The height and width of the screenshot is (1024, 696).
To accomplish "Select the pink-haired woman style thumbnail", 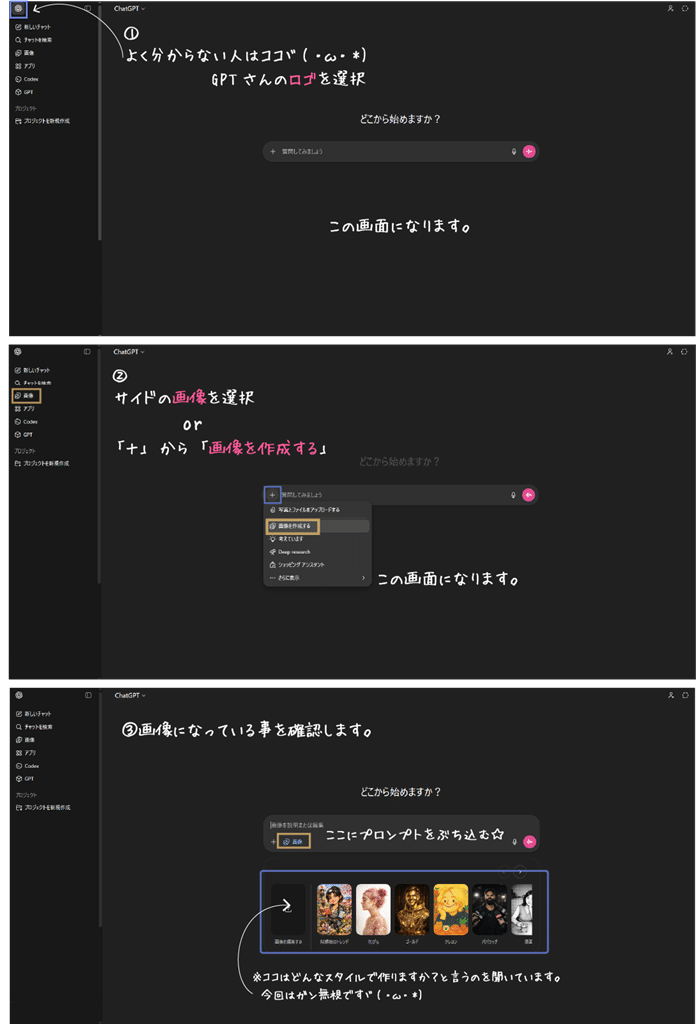I will 372,909.
